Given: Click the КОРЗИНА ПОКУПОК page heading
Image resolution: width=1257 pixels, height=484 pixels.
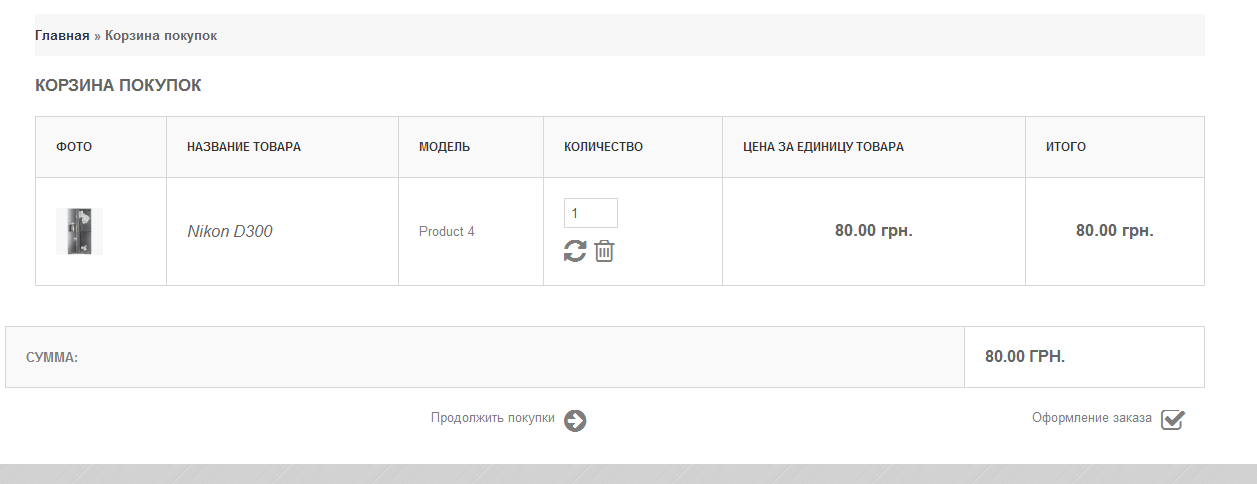Looking at the screenshot, I should [118, 86].
